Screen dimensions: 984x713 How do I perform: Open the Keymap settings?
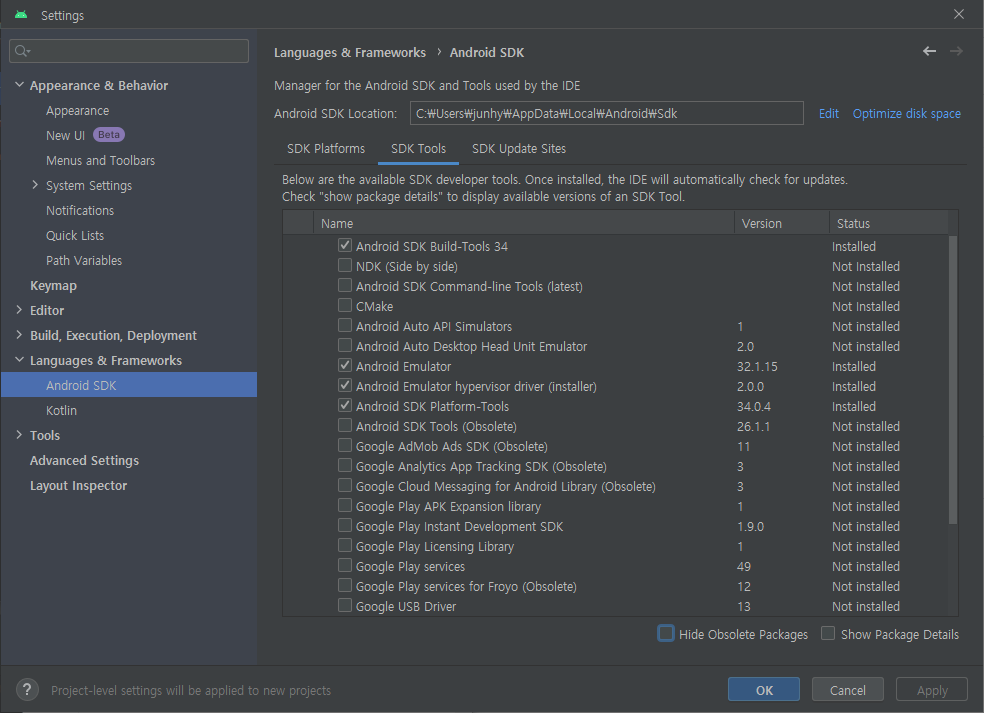[53, 286]
